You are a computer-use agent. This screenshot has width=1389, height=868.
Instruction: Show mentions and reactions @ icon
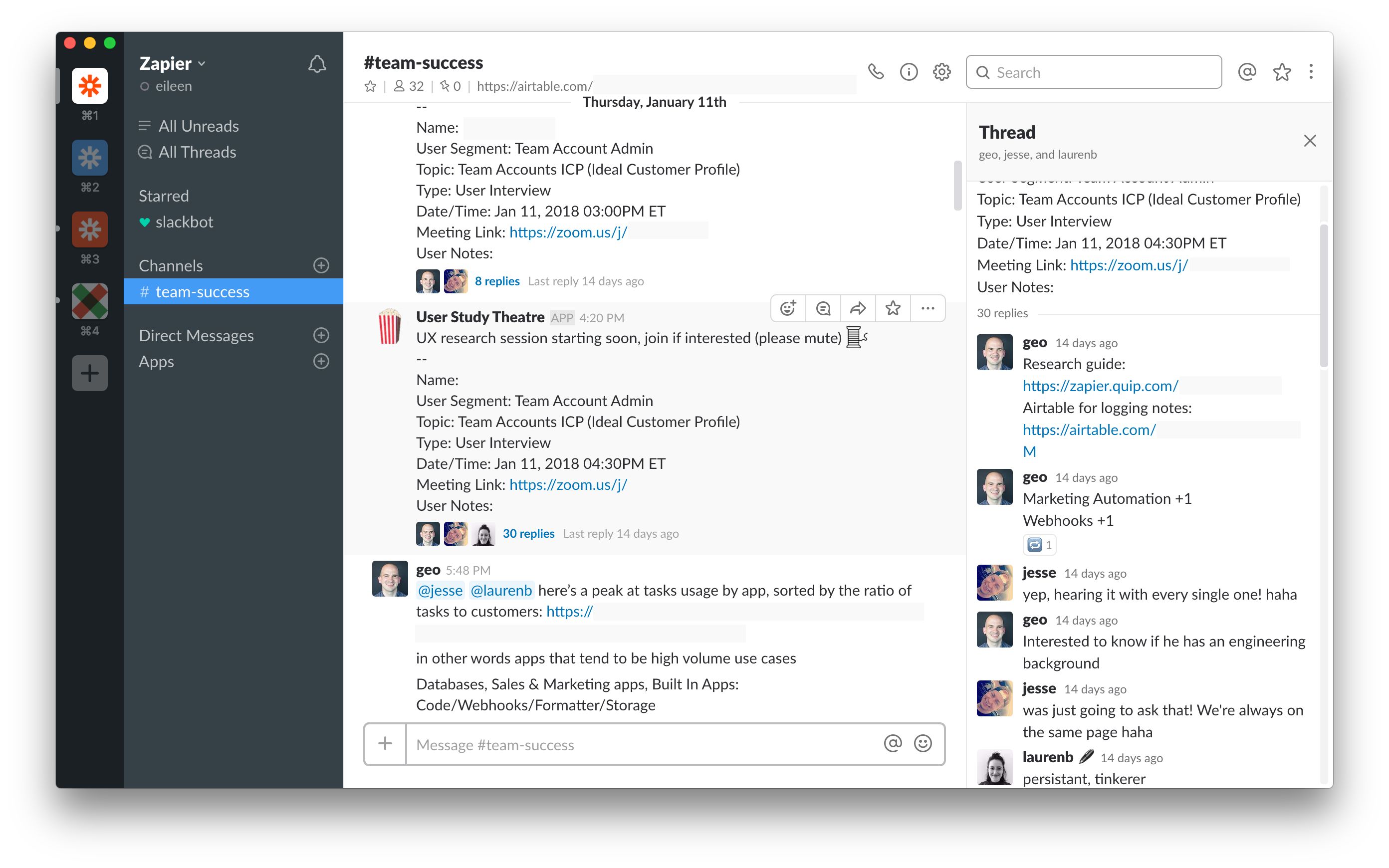1247,72
